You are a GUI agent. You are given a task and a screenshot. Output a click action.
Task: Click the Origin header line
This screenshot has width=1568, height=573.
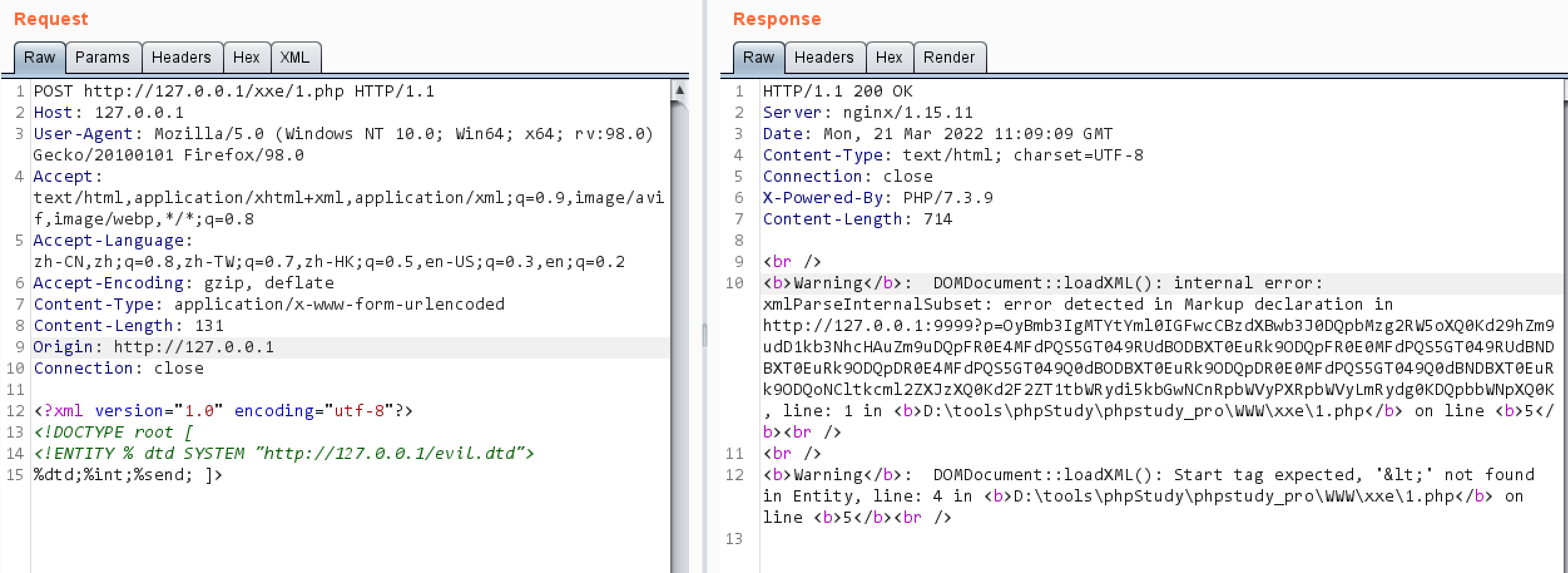(154, 347)
